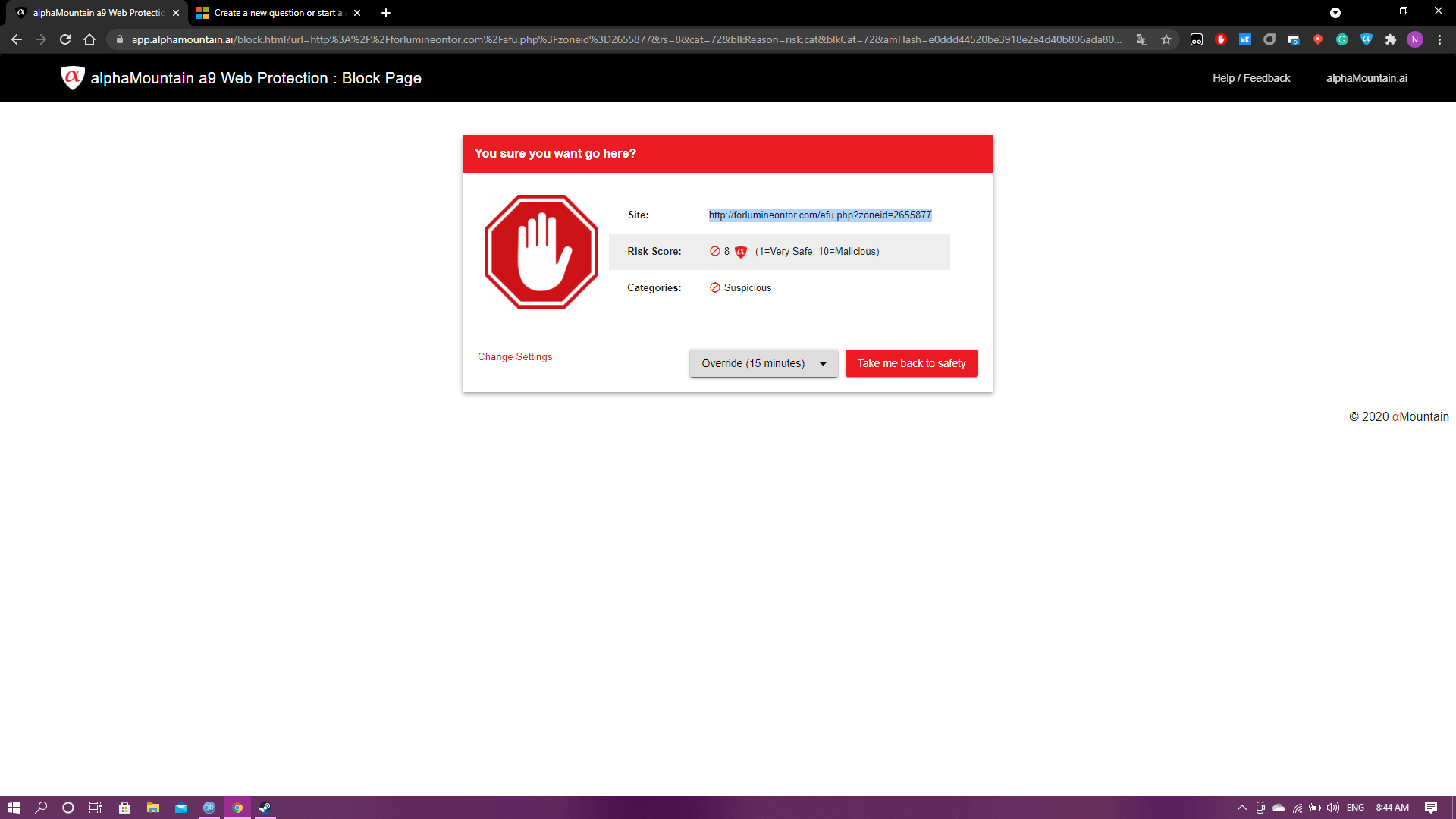This screenshot has width=1456, height=819.
Task: Open the Change Settings link
Action: [x=515, y=356]
